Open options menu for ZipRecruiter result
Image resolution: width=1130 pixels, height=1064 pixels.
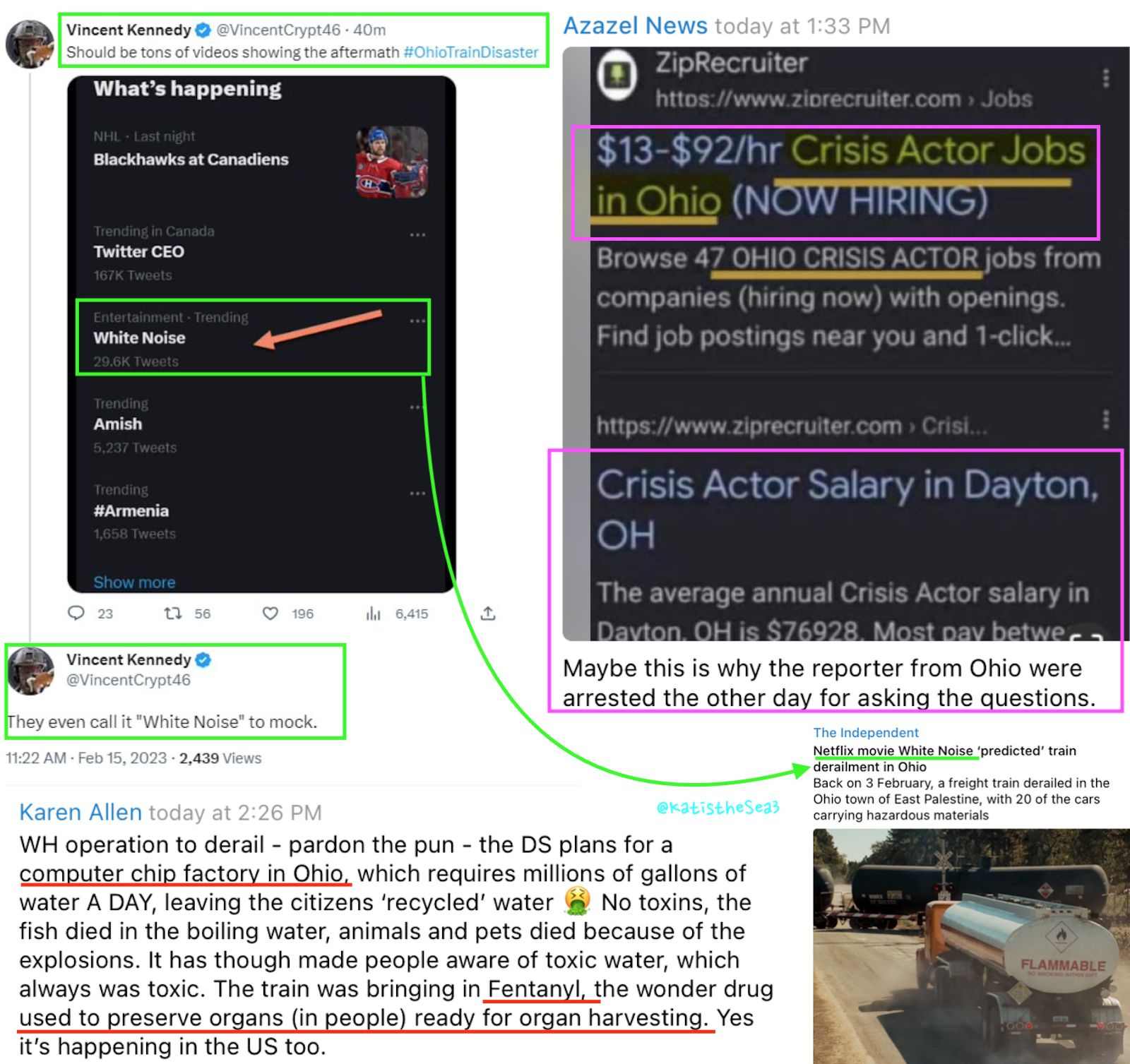(1106, 78)
